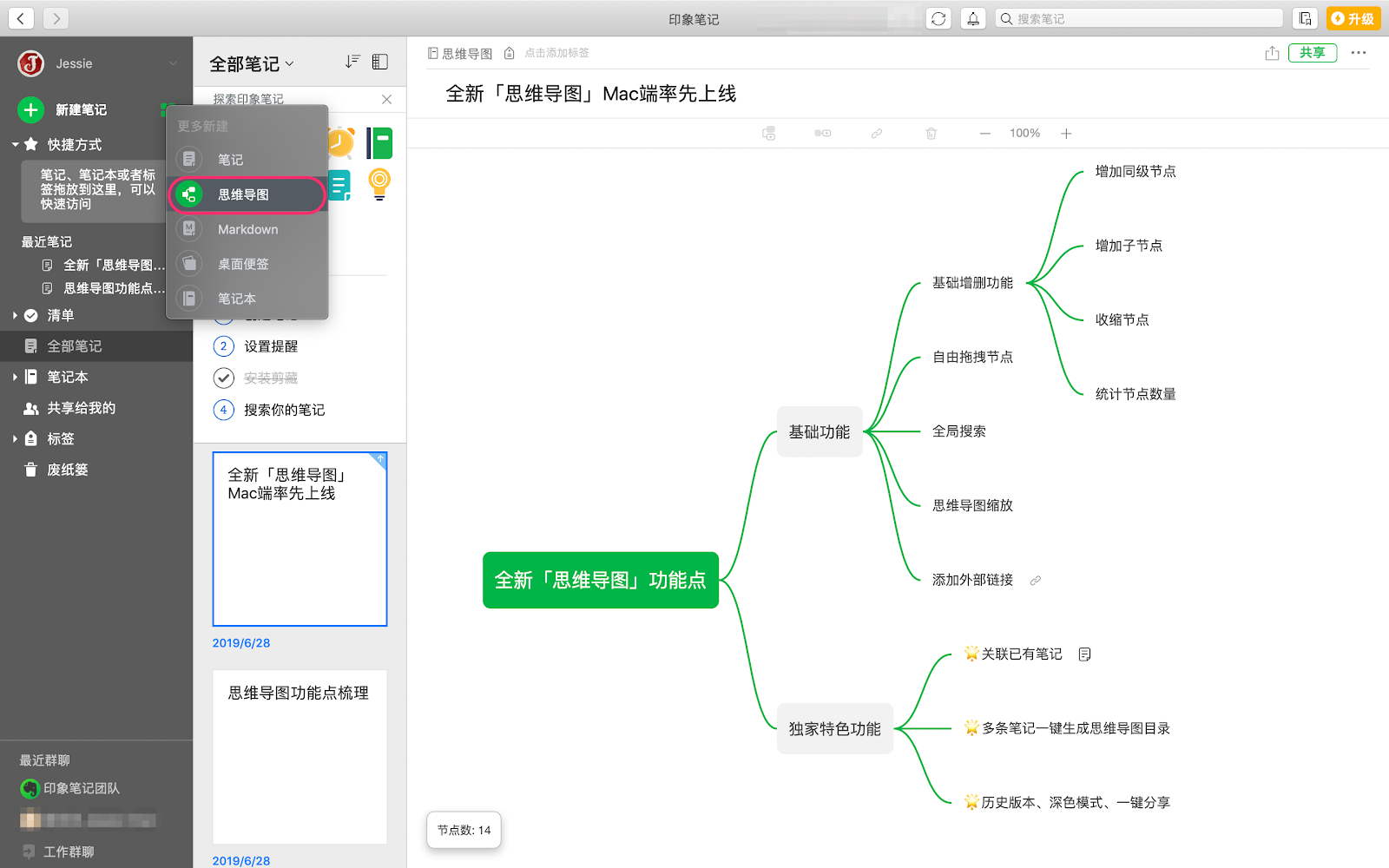The image size is (1389, 868).
Task: Toggle the 设置提醒 step 2 circle
Action: 224,346
